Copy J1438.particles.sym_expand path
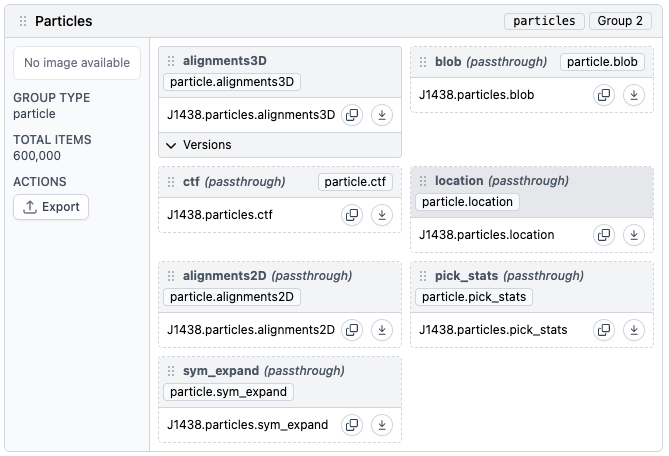This screenshot has height=456, width=669. 352,425
